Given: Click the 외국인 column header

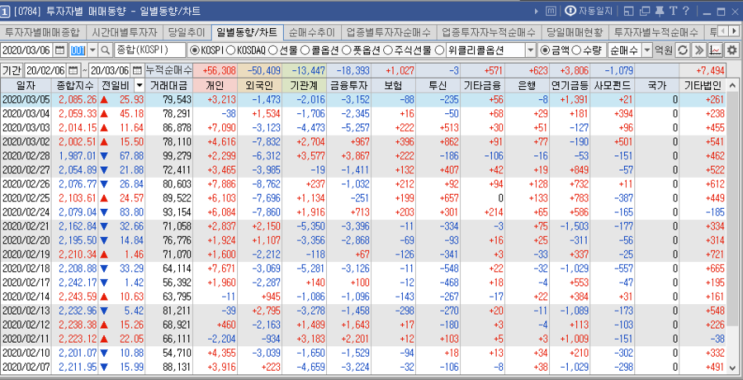Looking at the screenshot, I should (x=259, y=86).
